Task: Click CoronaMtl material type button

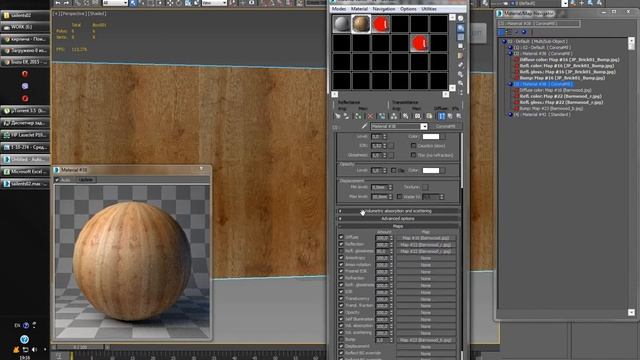Action: pos(445,127)
